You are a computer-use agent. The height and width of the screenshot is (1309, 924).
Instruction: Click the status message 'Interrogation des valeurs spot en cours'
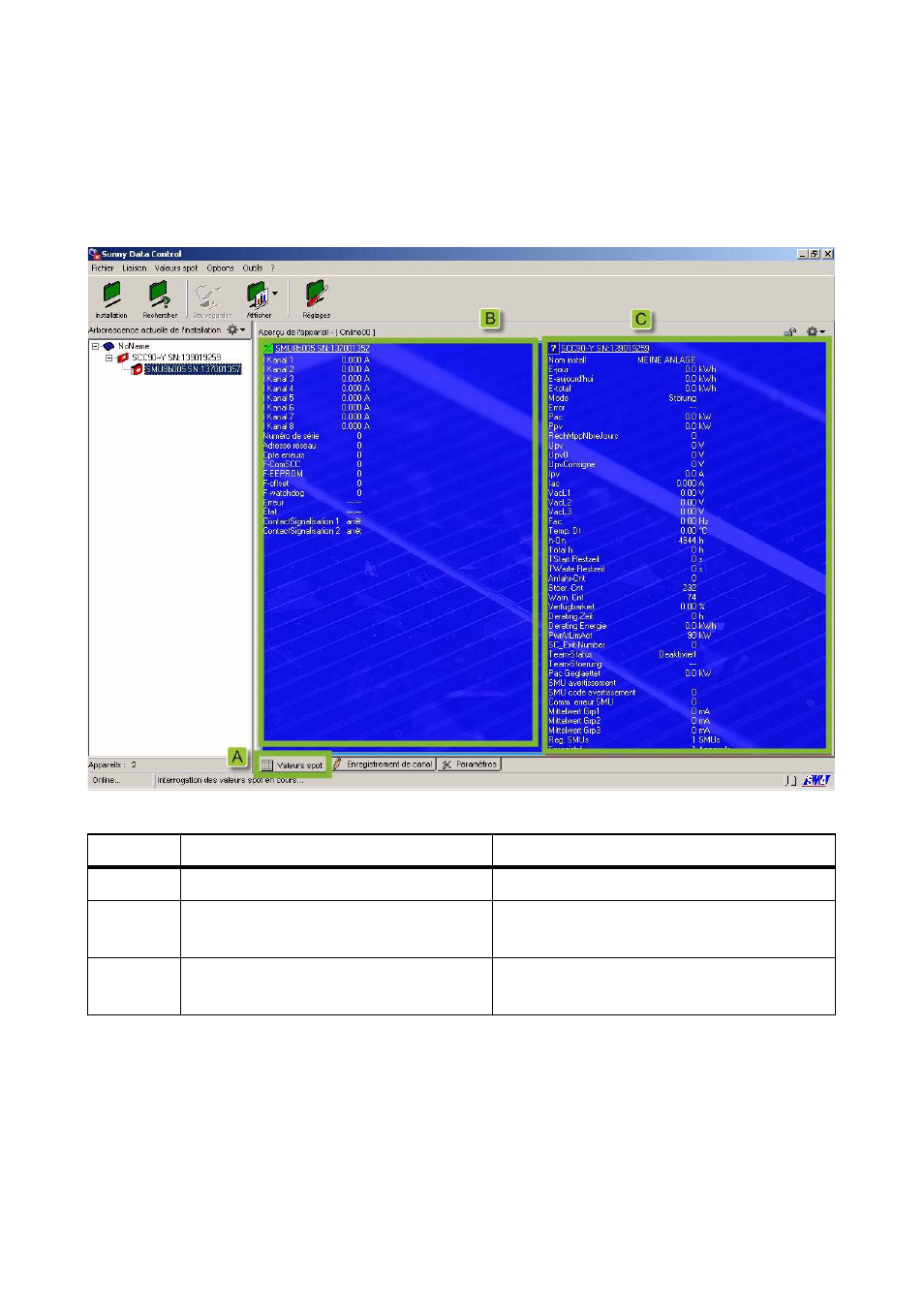click(x=231, y=780)
